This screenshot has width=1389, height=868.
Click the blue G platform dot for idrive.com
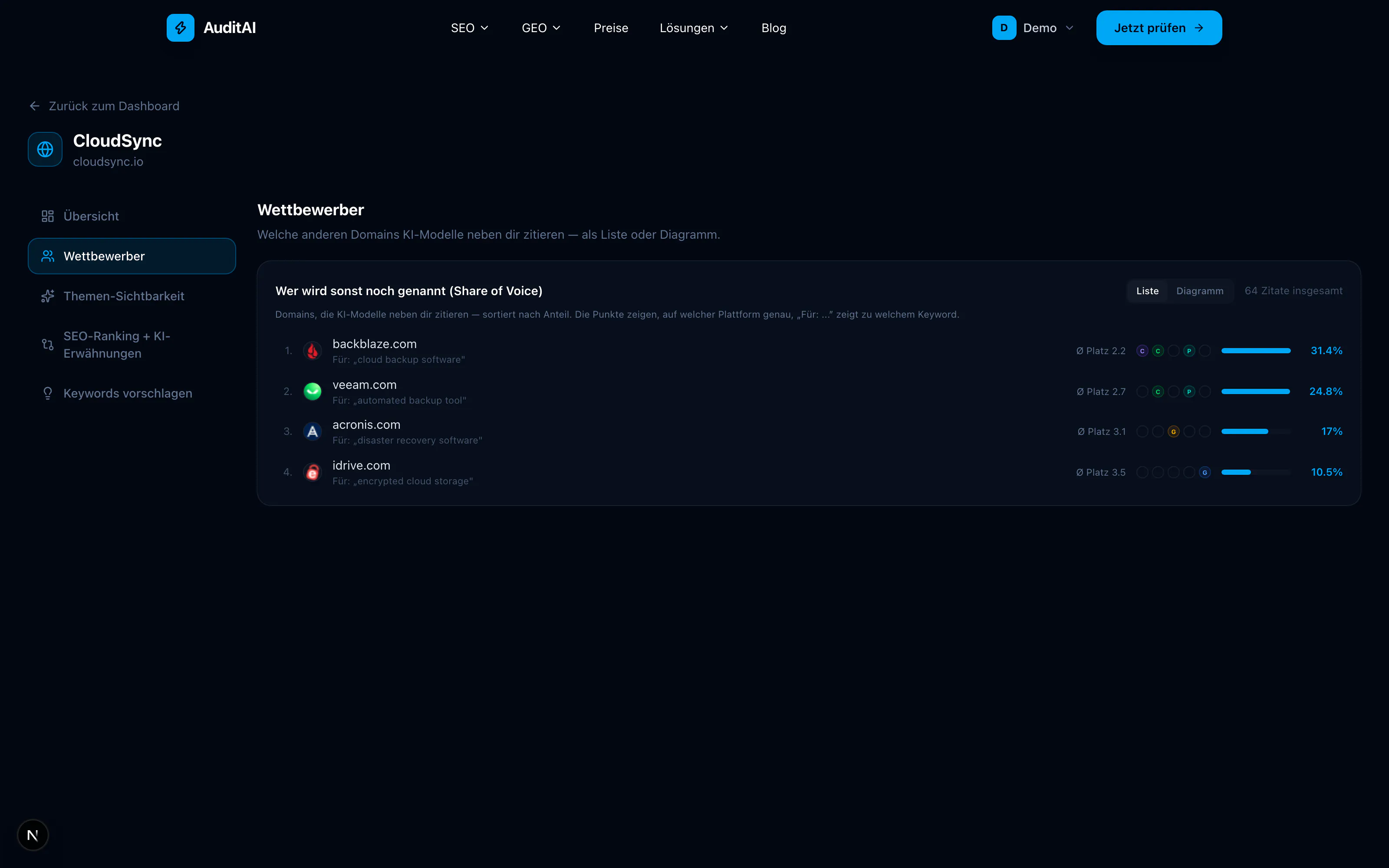click(1205, 473)
